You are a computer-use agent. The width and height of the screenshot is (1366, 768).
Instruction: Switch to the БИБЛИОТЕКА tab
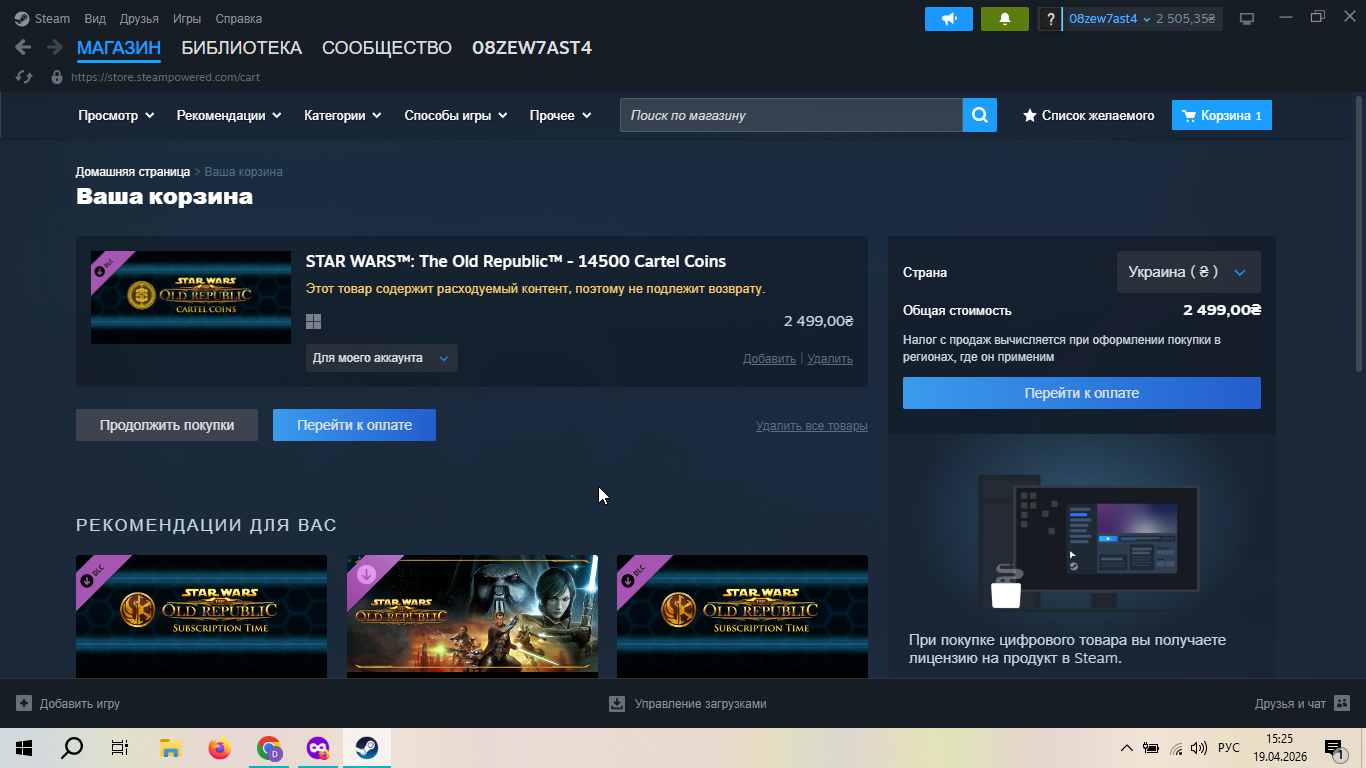click(x=241, y=48)
